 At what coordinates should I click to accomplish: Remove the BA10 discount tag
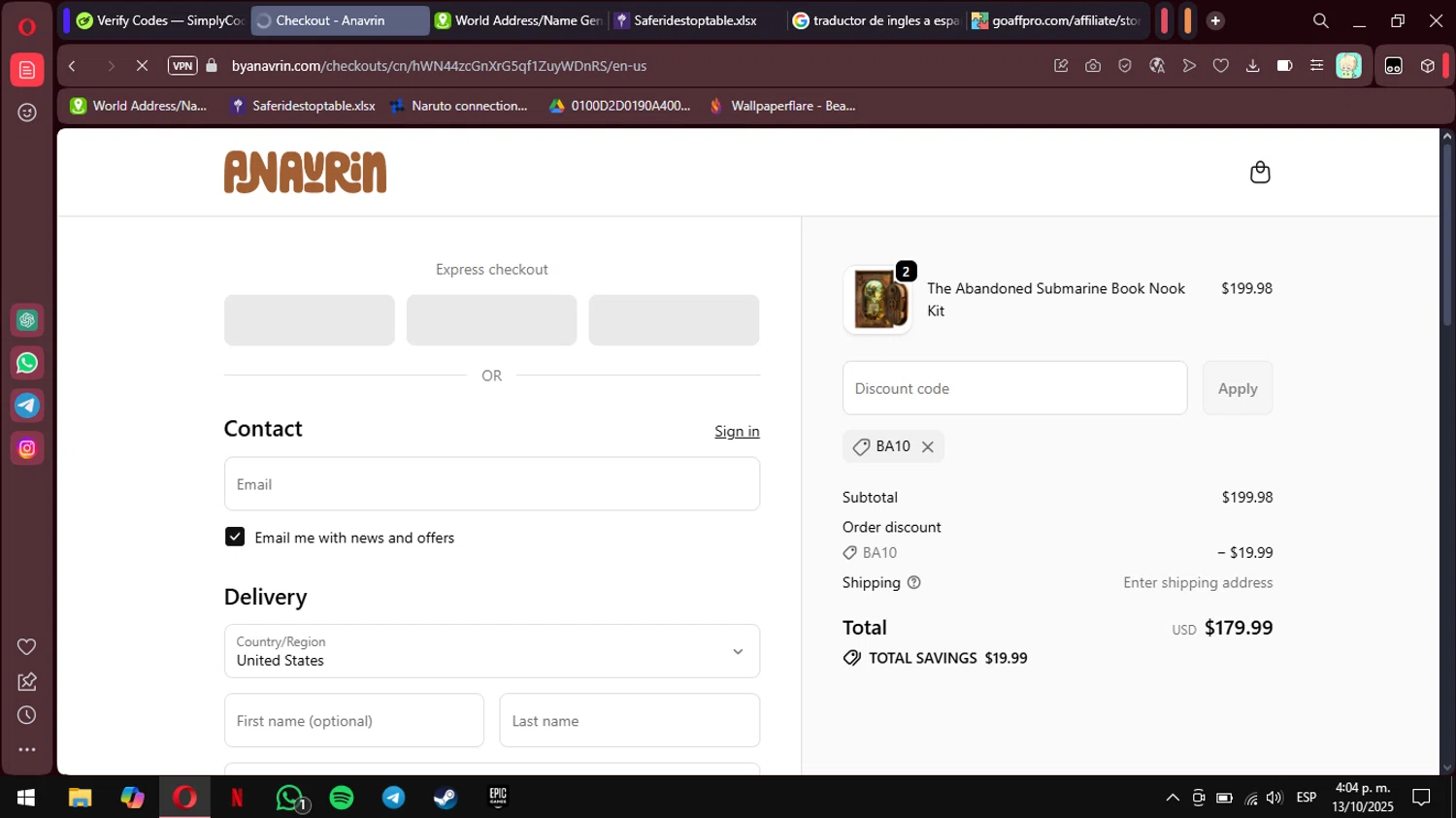tap(928, 446)
